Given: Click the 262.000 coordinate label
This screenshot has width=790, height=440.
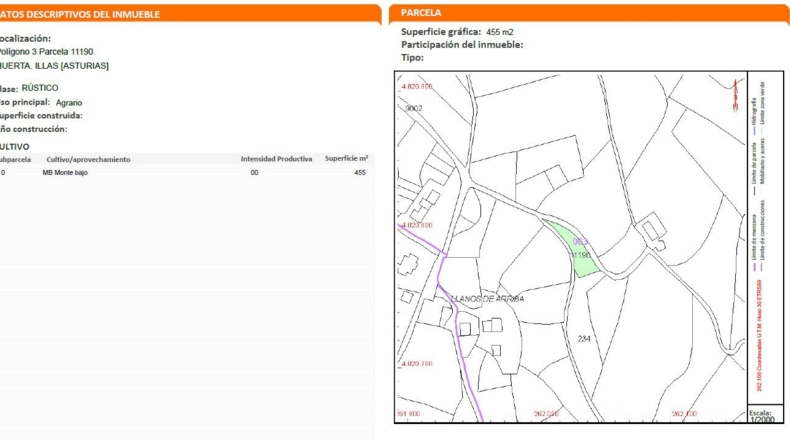Looking at the screenshot, I should [547, 414].
